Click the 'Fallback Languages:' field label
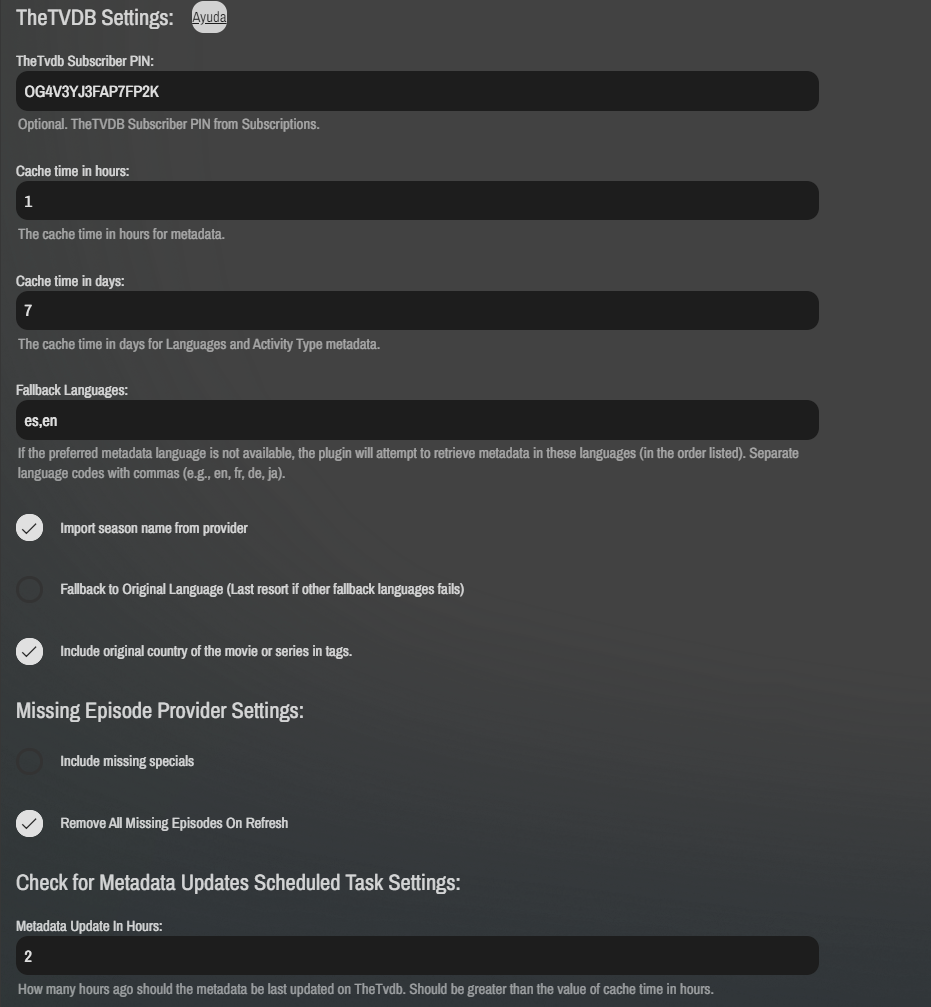The width and height of the screenshot is (931, 1007). 72,390
